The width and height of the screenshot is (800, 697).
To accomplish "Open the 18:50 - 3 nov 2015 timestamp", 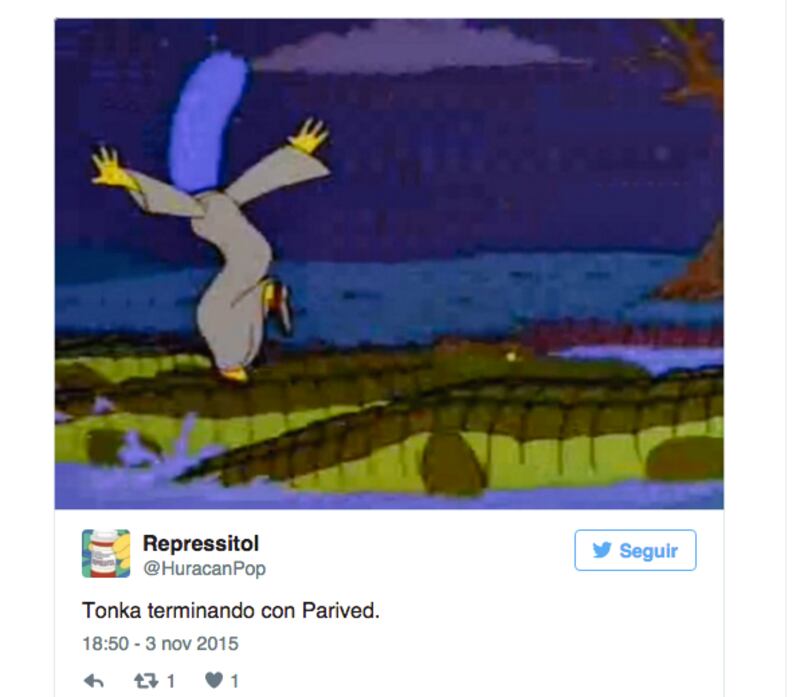I will click(x=160, y=643).
